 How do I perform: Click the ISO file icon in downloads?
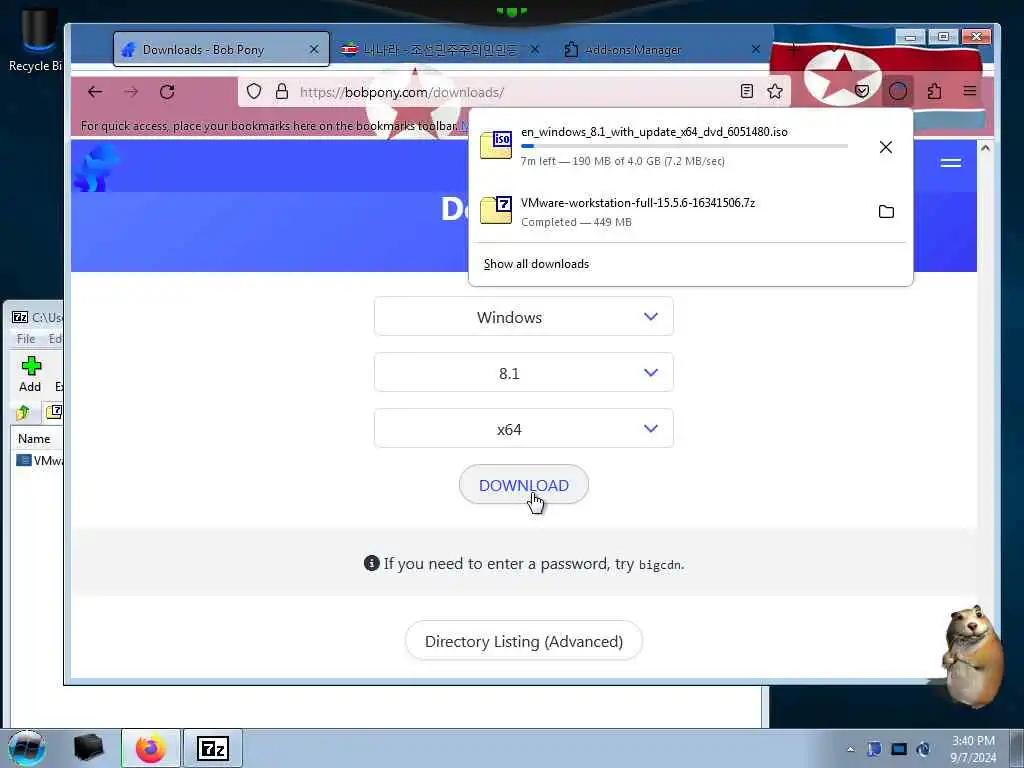(x=496, y=144)
